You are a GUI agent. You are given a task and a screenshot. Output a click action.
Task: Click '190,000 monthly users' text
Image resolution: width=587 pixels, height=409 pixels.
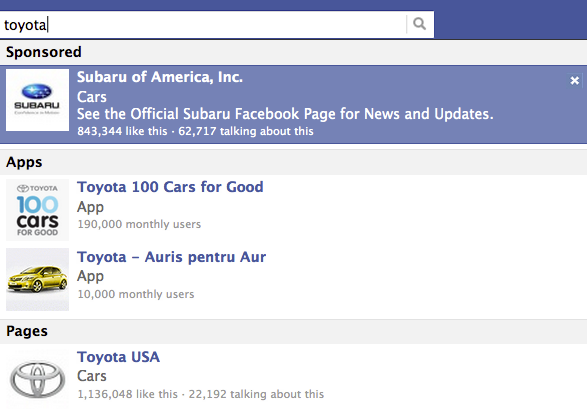click(x=139, y=224)
